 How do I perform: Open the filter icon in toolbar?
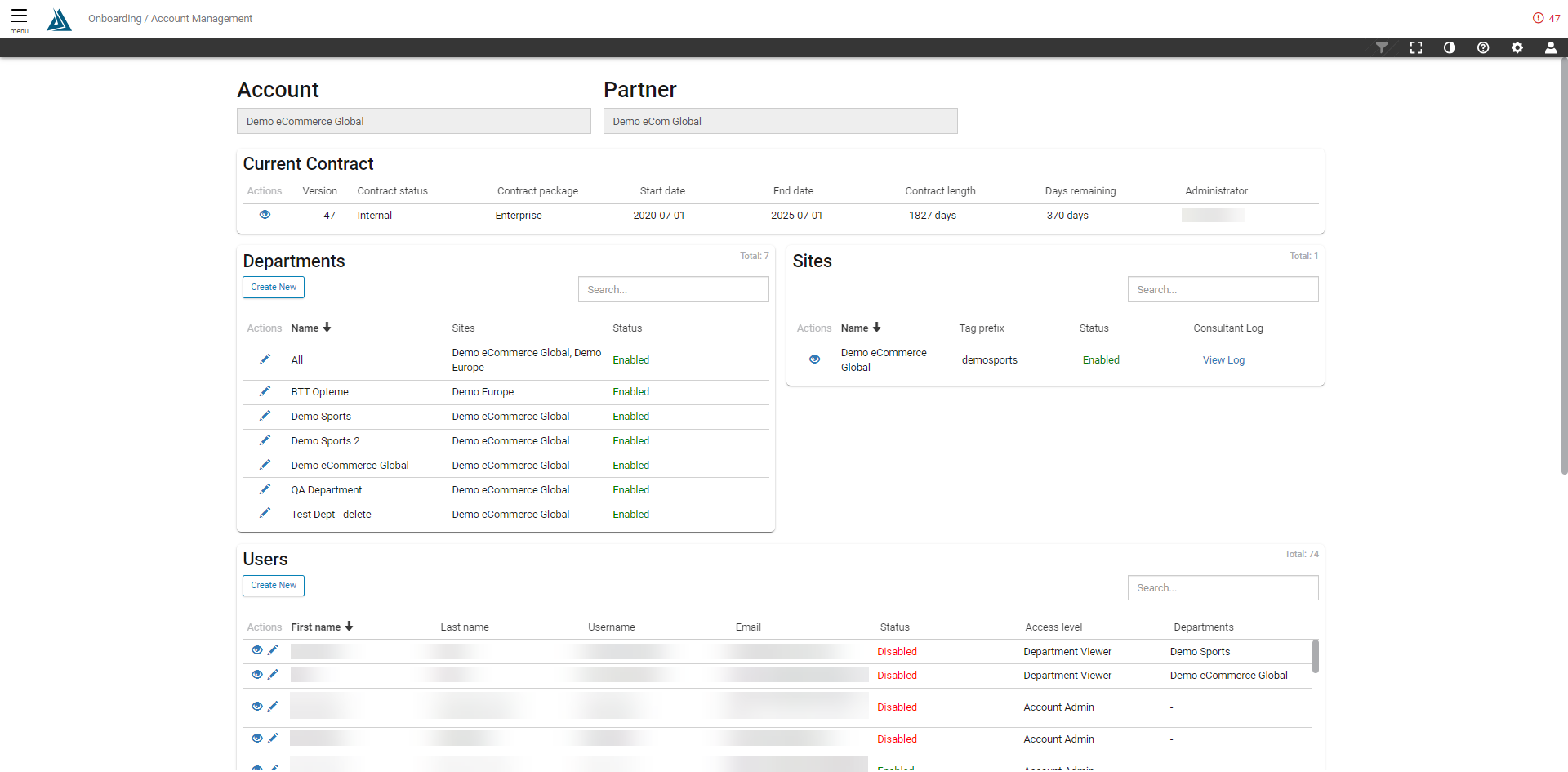tap(1382, 48)
